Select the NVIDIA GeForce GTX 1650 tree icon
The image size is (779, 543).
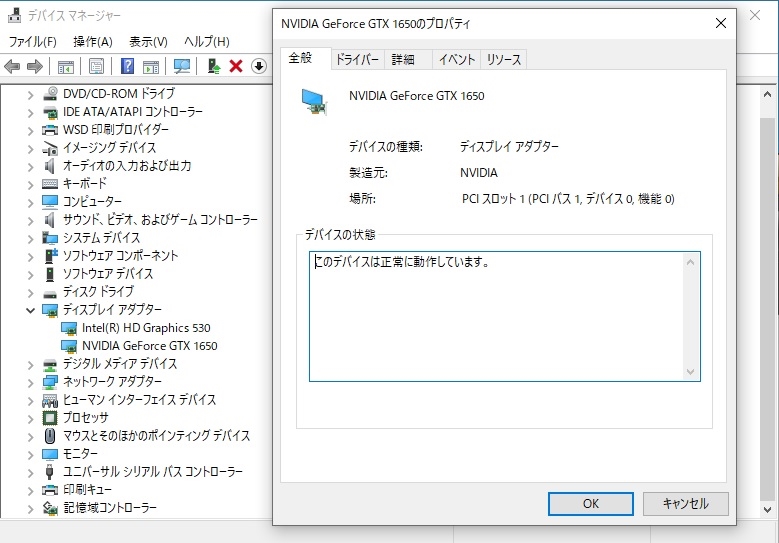pyautogui.click(x=69, y=346)
